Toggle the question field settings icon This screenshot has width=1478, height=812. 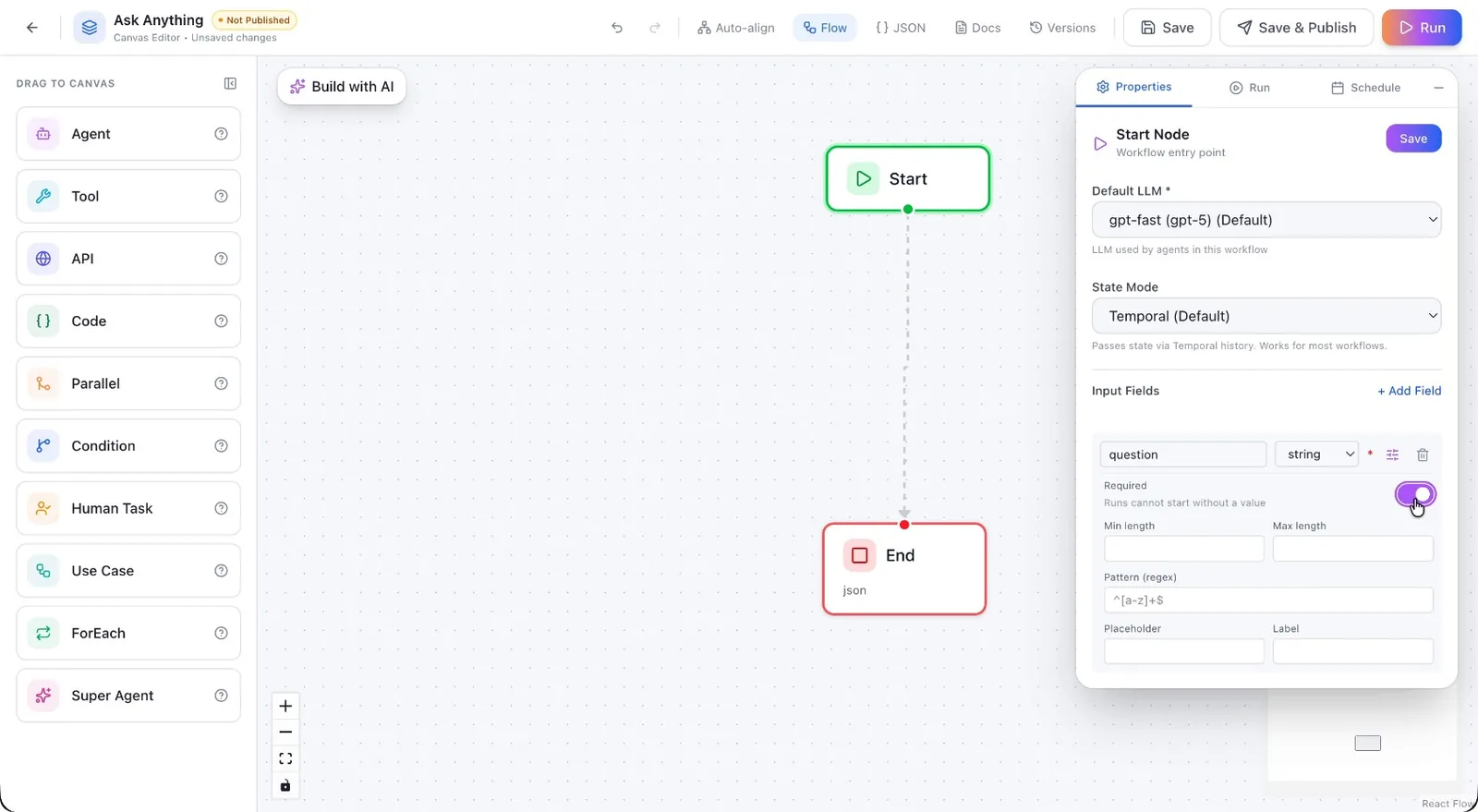point(1393,454)
